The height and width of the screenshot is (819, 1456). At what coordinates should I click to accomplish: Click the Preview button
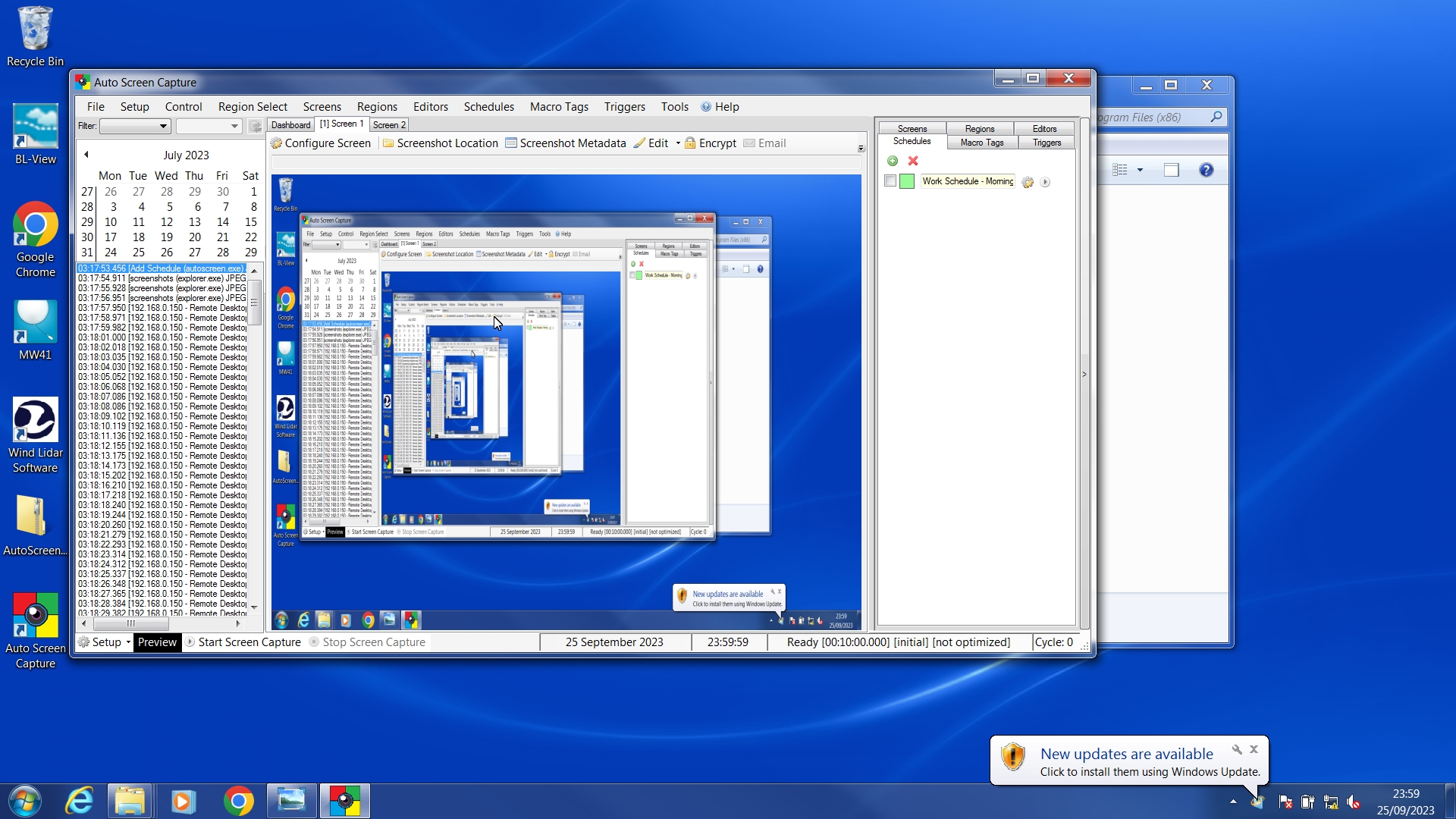pos(157,642)
